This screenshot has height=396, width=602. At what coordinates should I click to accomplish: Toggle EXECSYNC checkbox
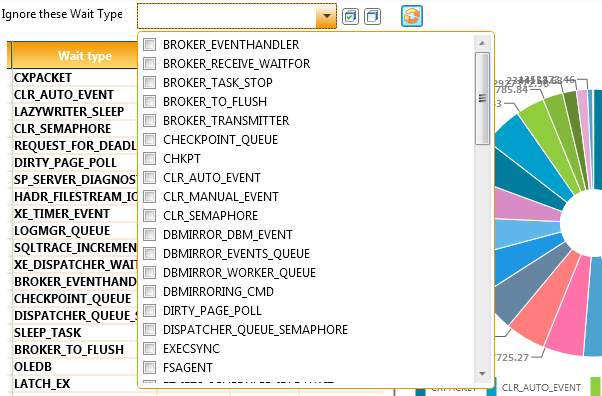pos(149,349)
